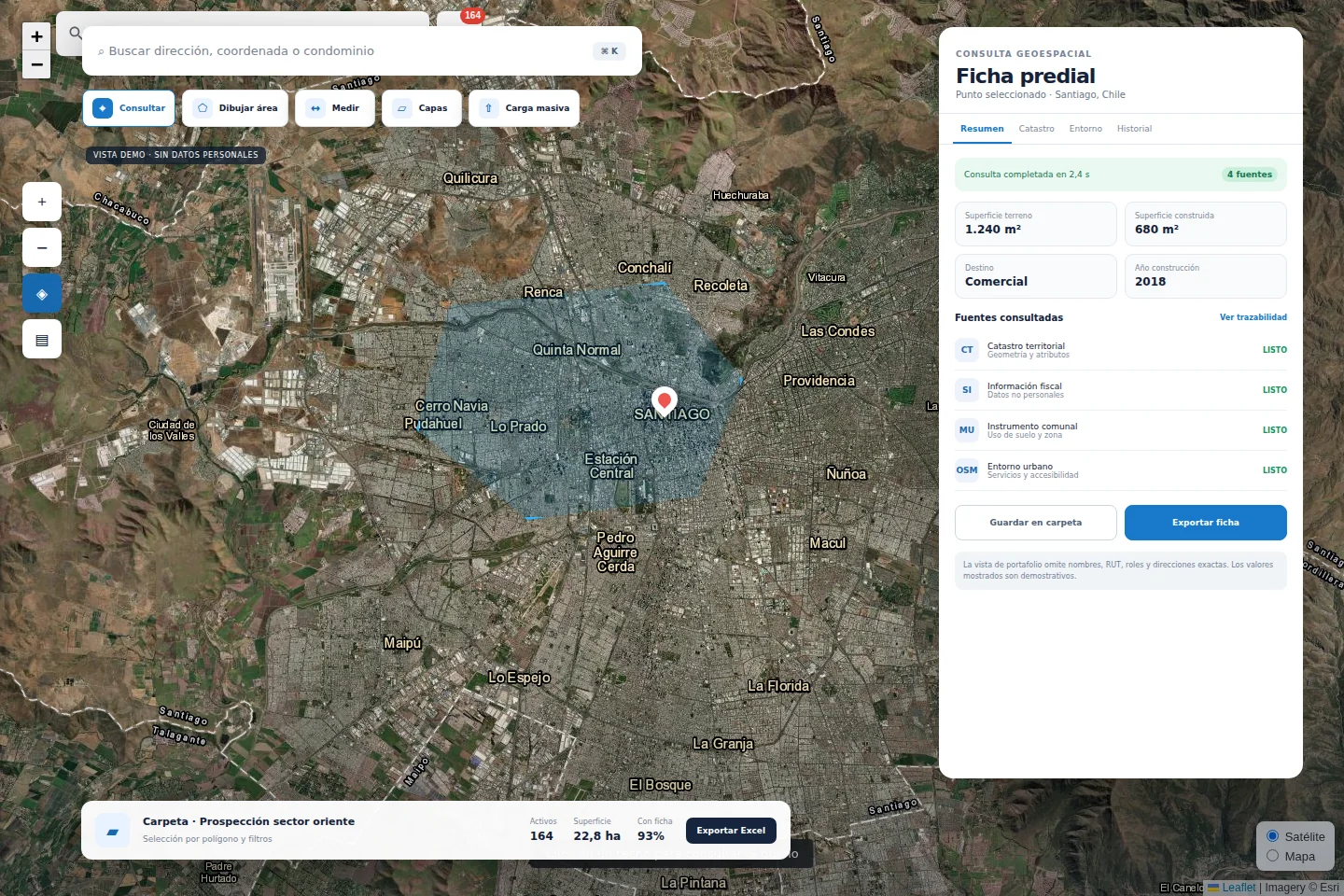Click Exportar ficha button
This screenshot has height=896, width=1344.
(1206, 523)
